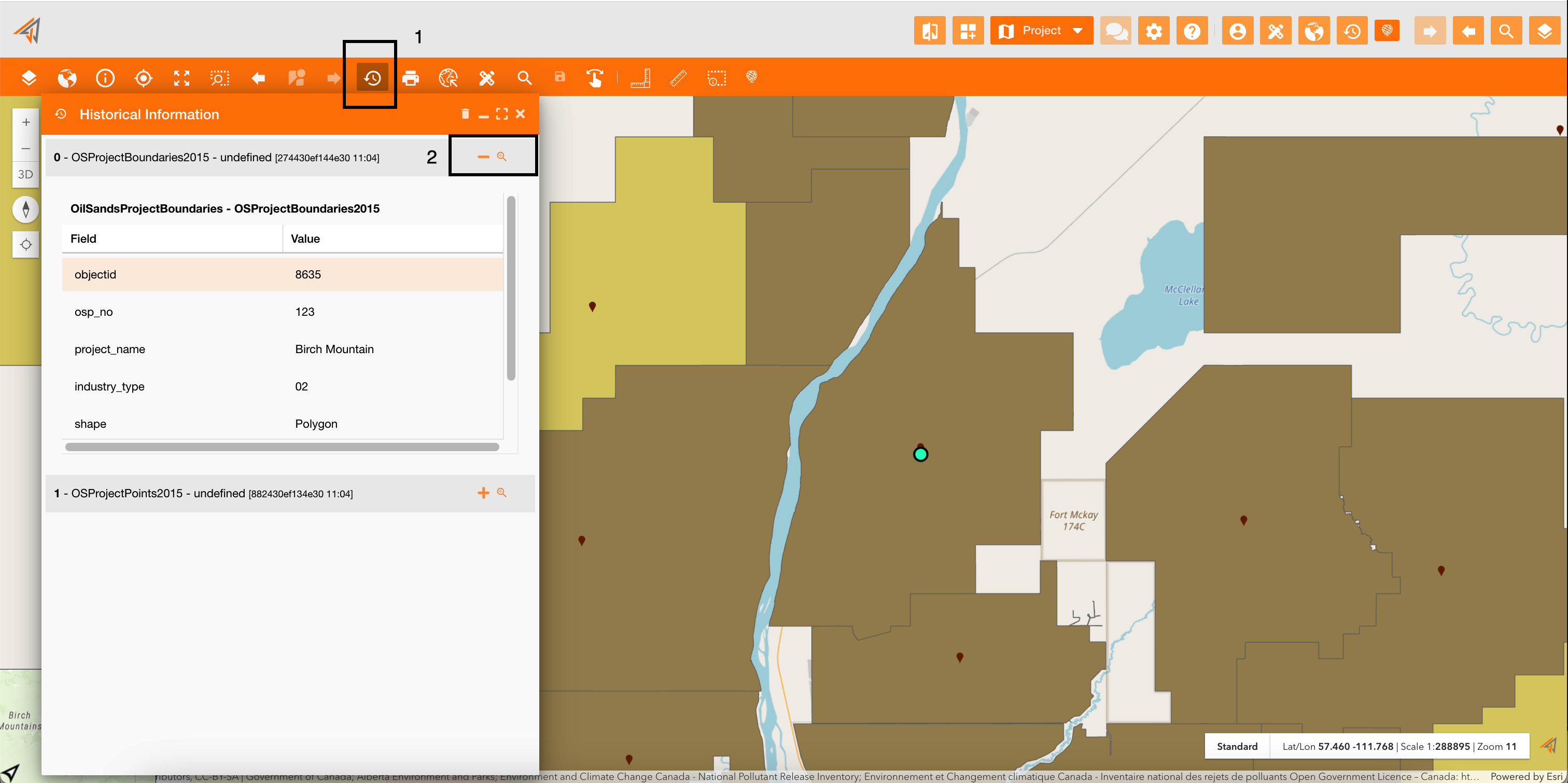
Task: Zoom in with the map plus button
Action: coord(25,122)
